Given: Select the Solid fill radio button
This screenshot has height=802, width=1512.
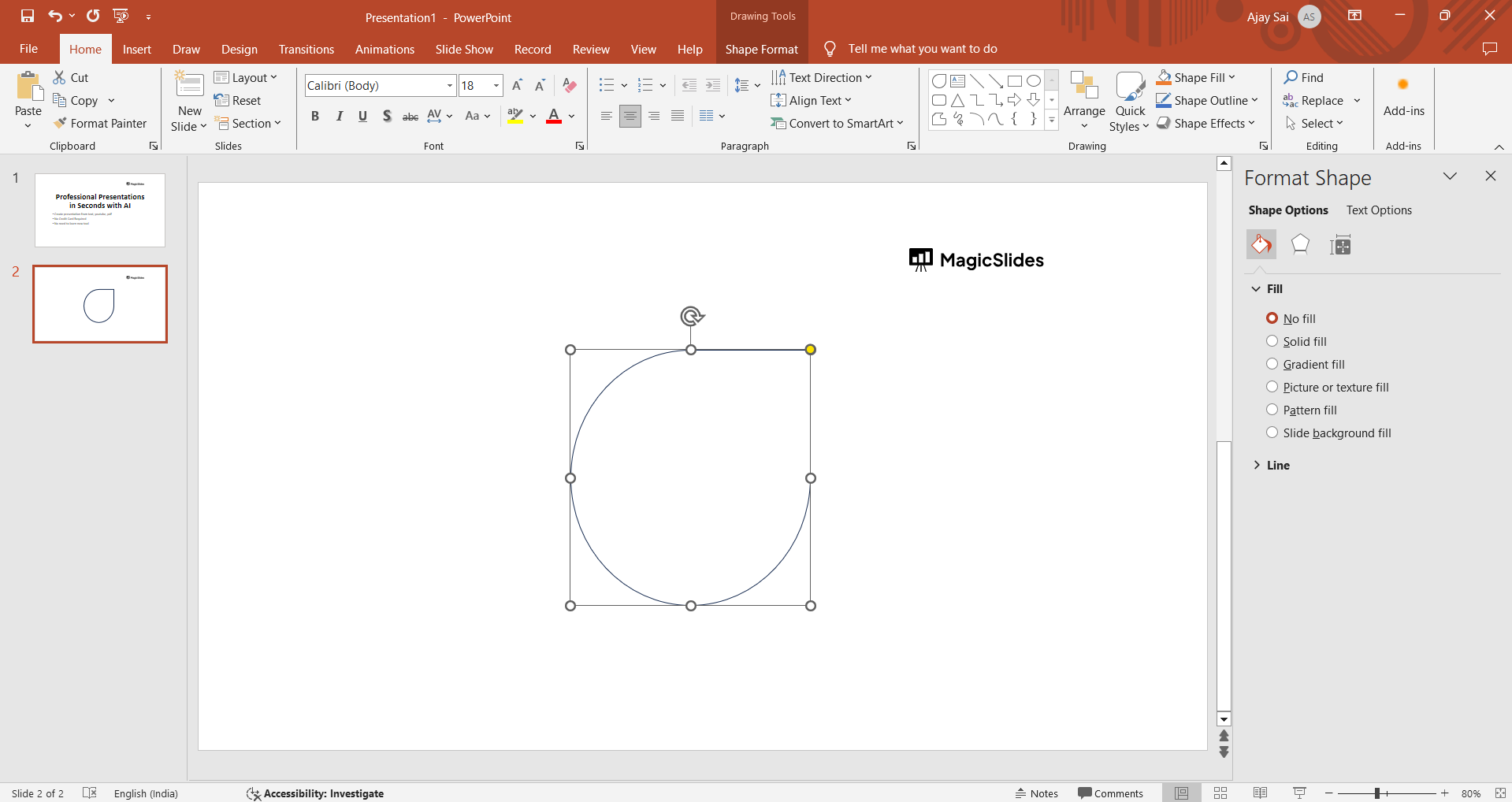Looking at the screenshot, I should tap(1272, 341).
